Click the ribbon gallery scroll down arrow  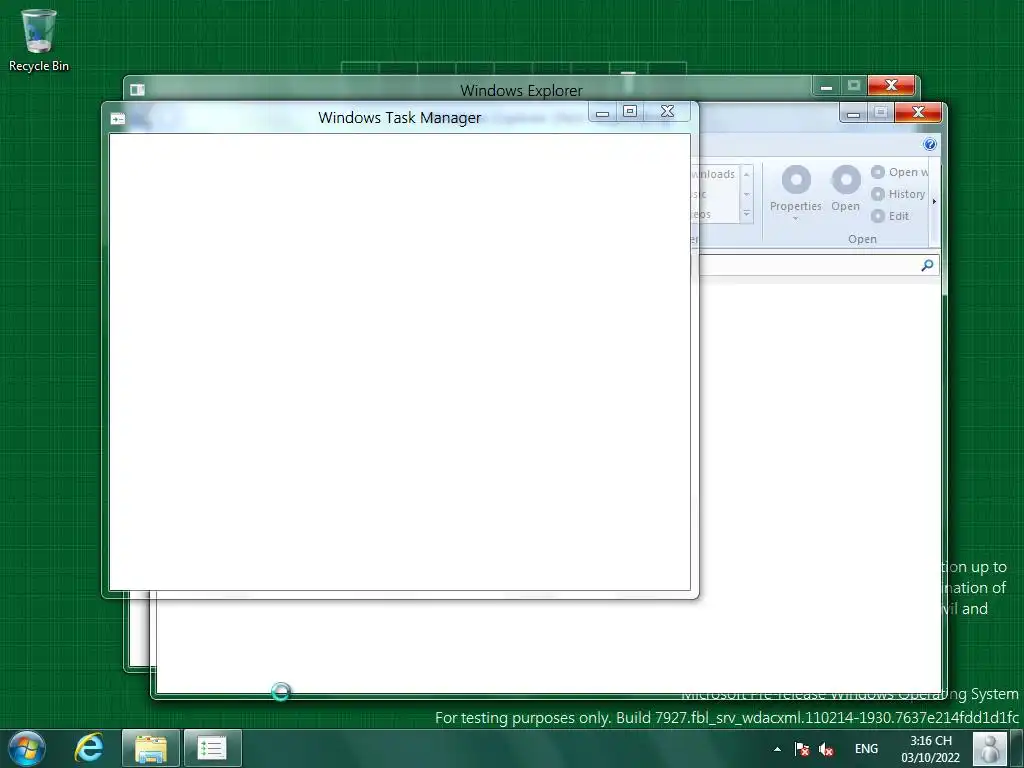coord(746,195)
